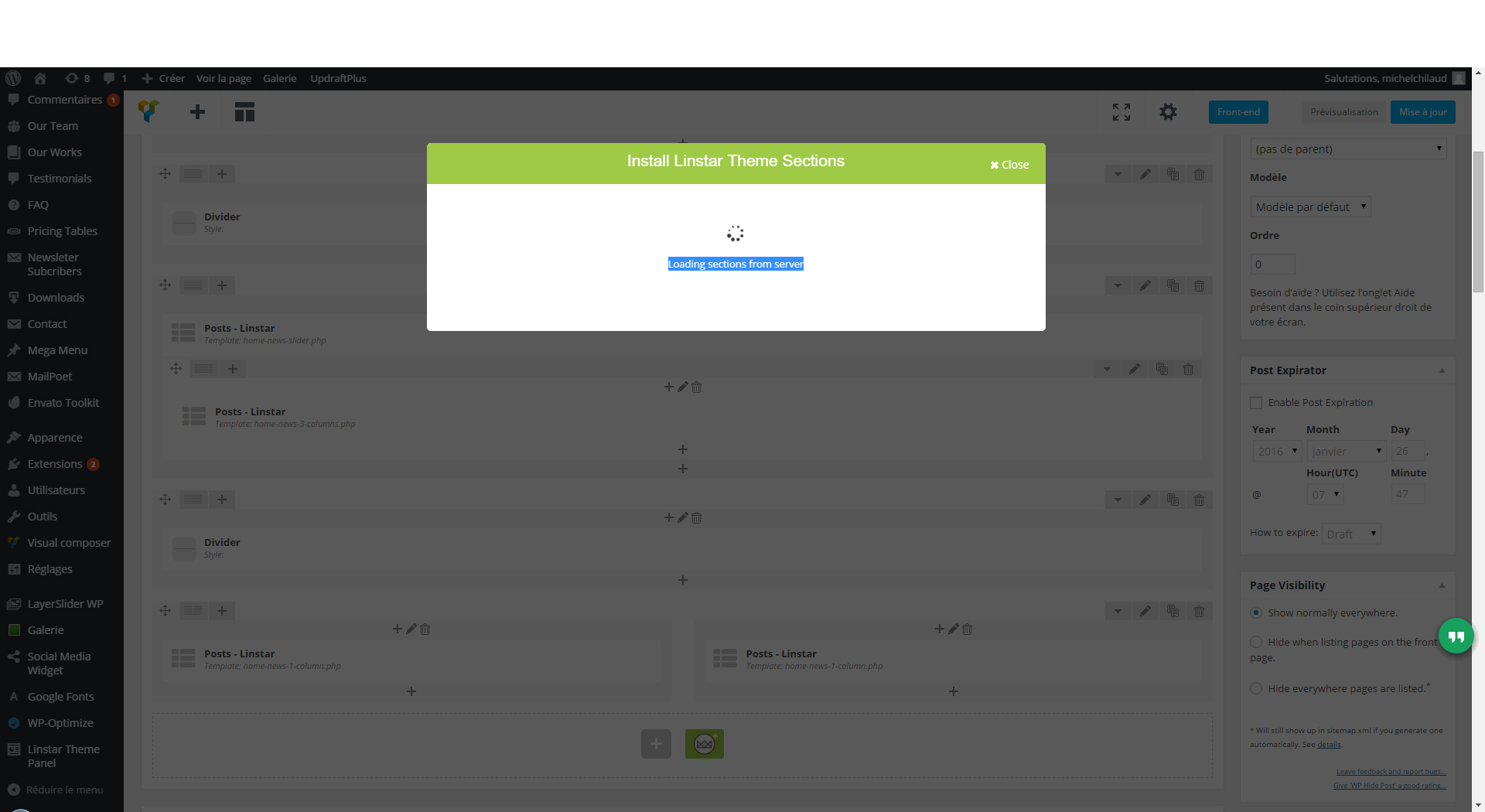The width and height of the screenshot is (1485, 812).
Task: Delete the home-news-slider row
Action: click(1199, 285)
